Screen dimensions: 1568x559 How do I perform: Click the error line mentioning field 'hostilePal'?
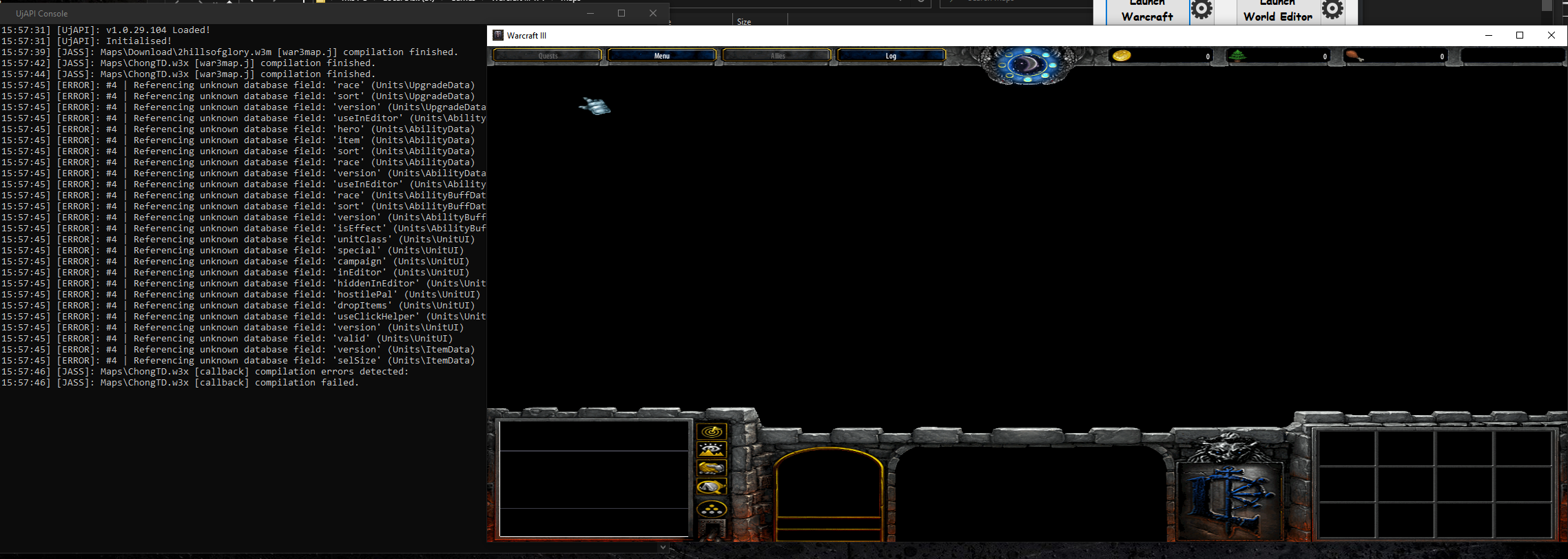(x=240, y=295)
